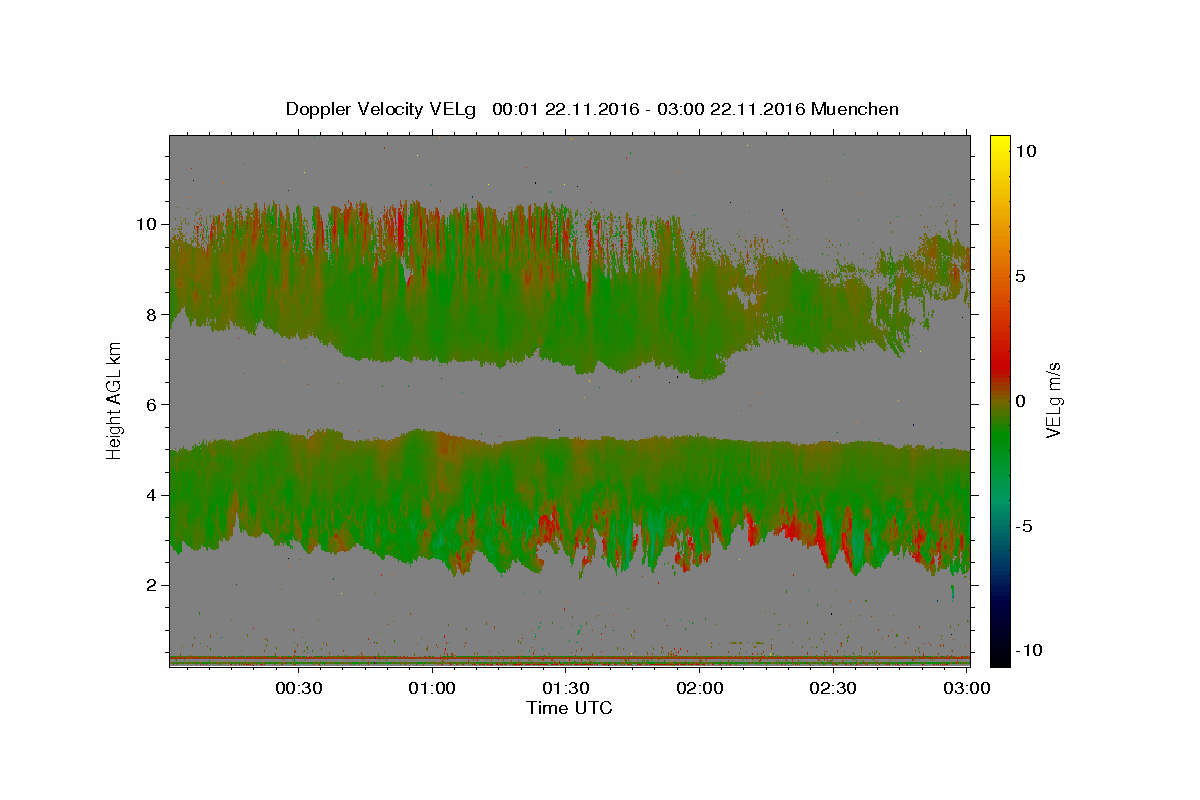Click the colorbar tick label 5

point(1021,276)
